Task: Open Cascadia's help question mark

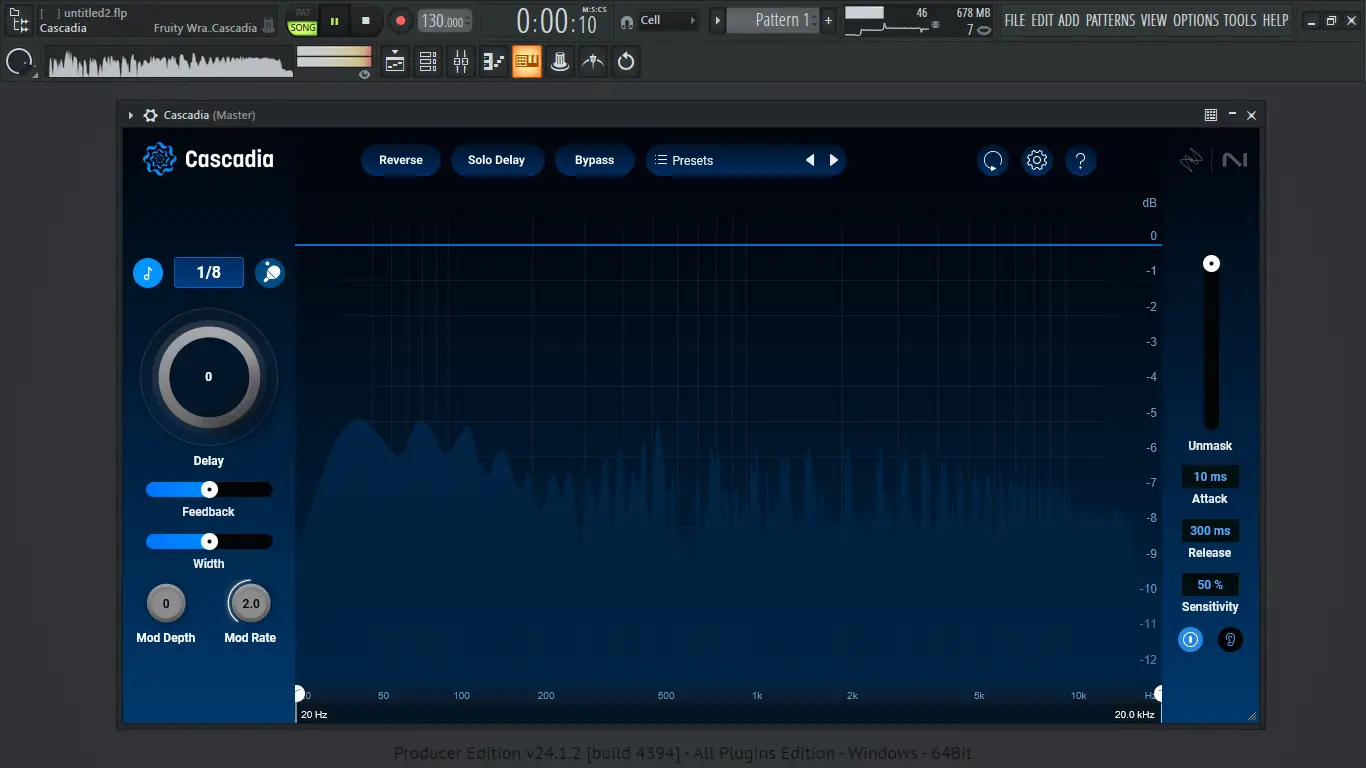Action: coord(1081,160)
